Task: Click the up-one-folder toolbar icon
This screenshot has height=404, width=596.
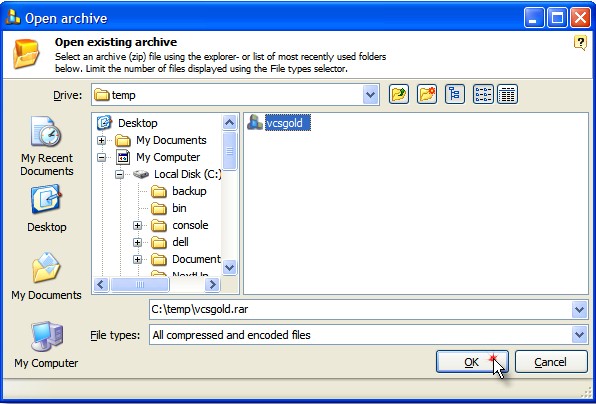Action: coord(399,94)
